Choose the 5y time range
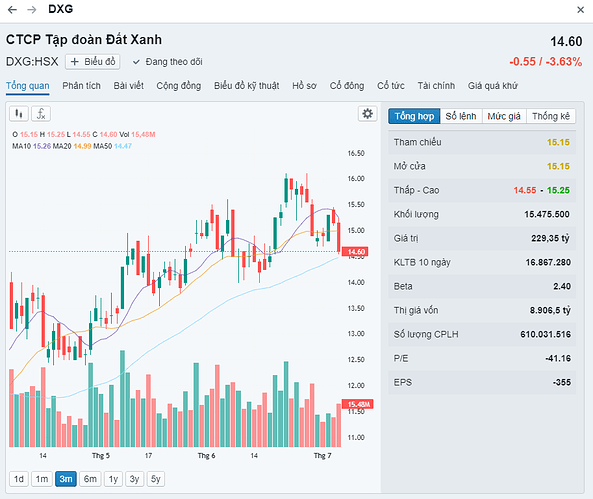This screenshot has width=593, height=499. pyautogui.click(x=156, y=479)
